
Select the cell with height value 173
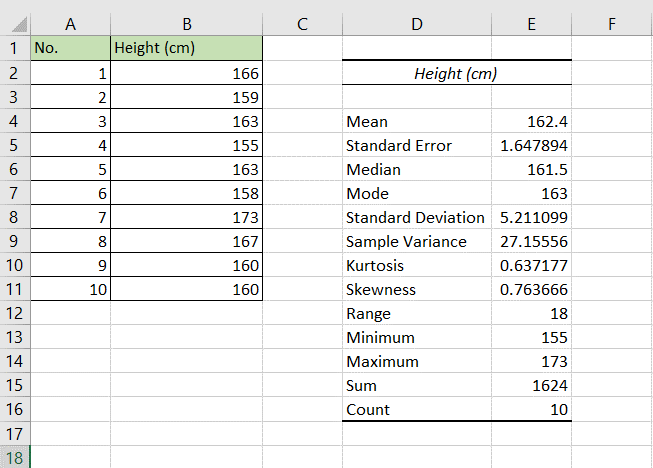186,217
